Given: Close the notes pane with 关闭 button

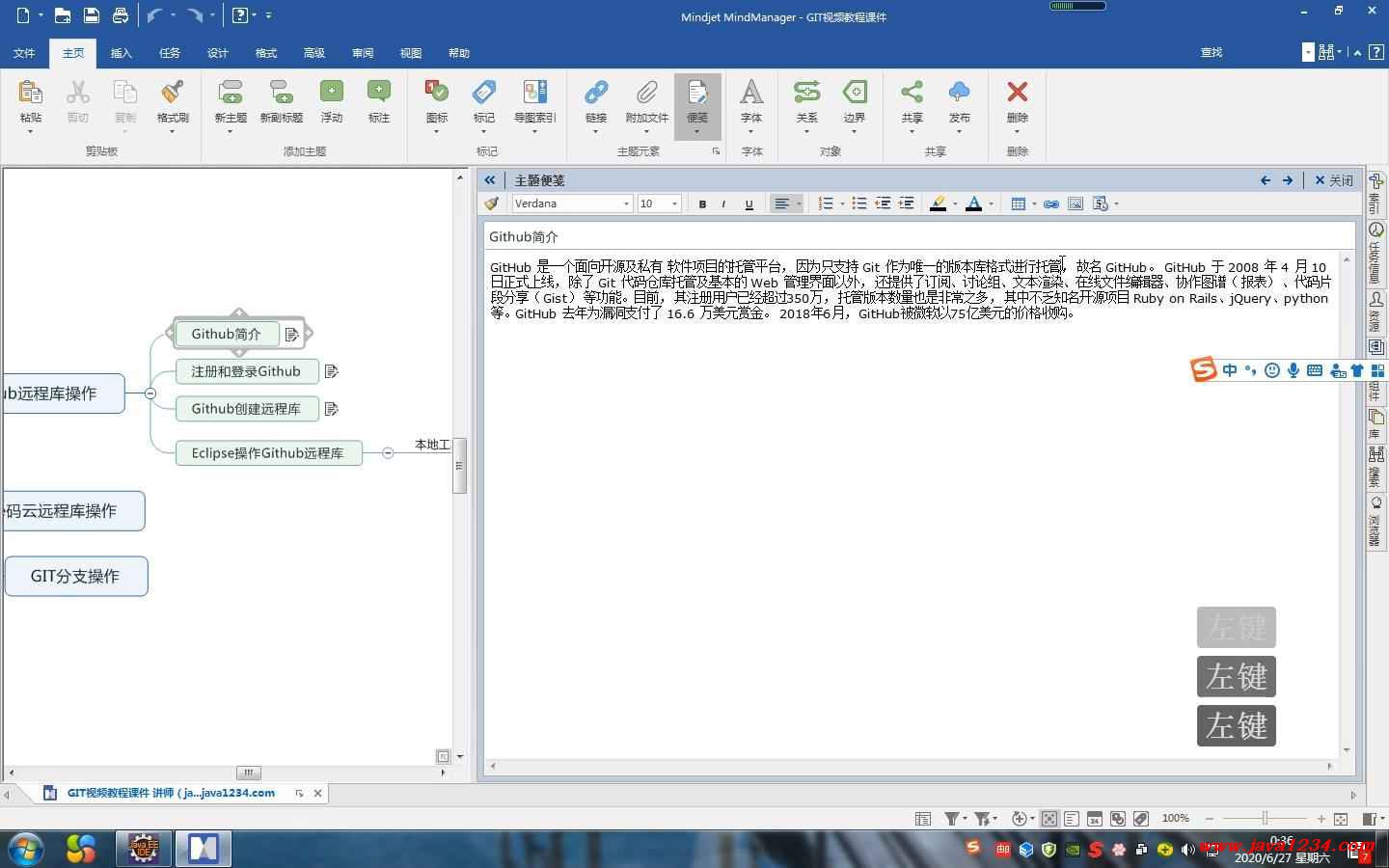Looking at the screenshot, I should (1334, 180).
